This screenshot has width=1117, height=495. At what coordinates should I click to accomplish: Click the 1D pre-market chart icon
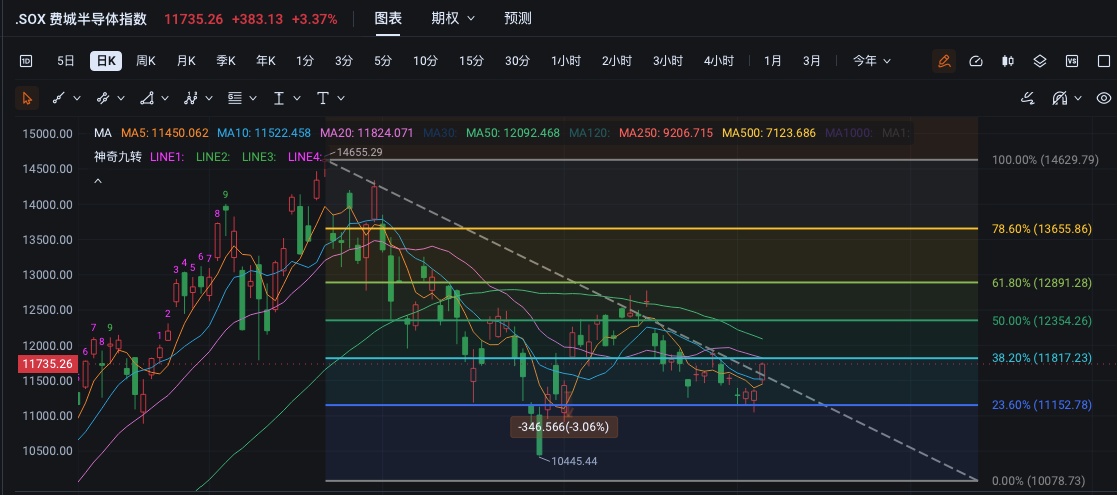click(26, 61)
